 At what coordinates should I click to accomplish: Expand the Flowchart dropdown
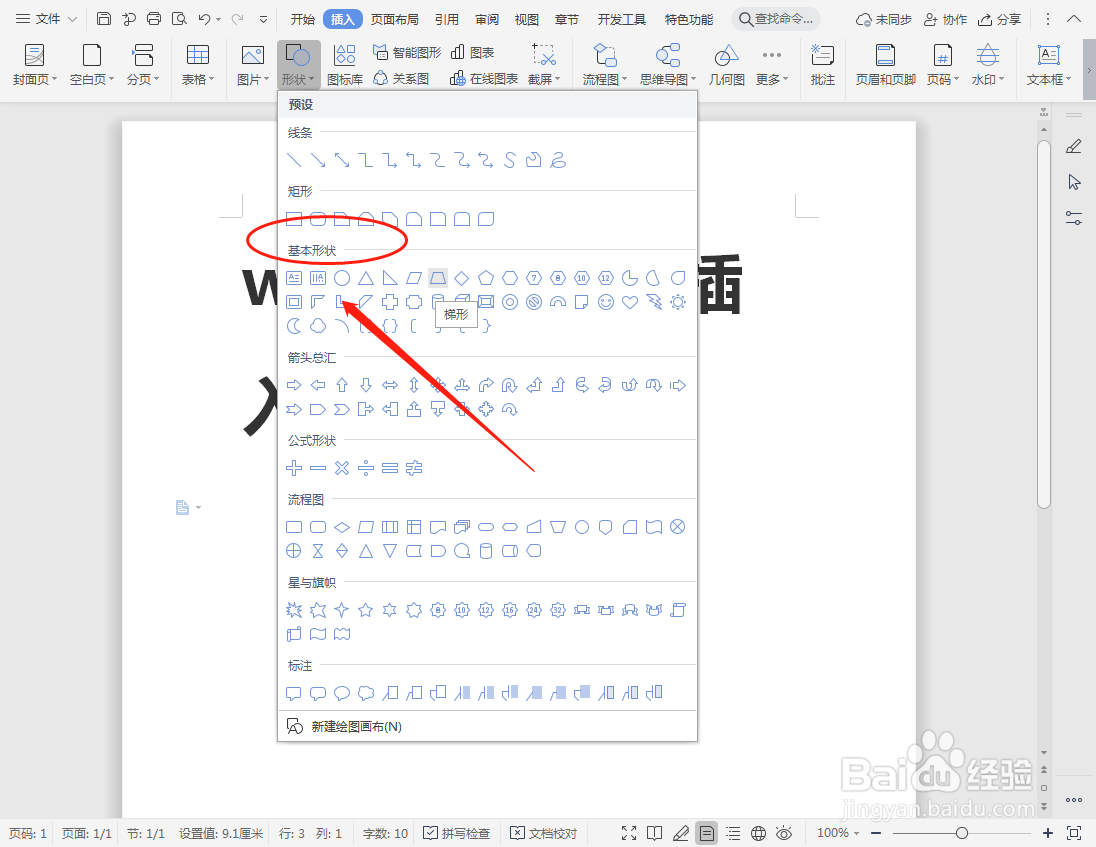pyautogui.click(x=605, y=64)
